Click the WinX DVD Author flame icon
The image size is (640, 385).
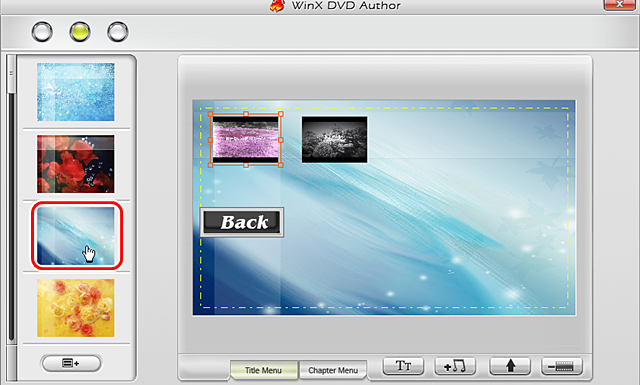(x=278, y=6)
